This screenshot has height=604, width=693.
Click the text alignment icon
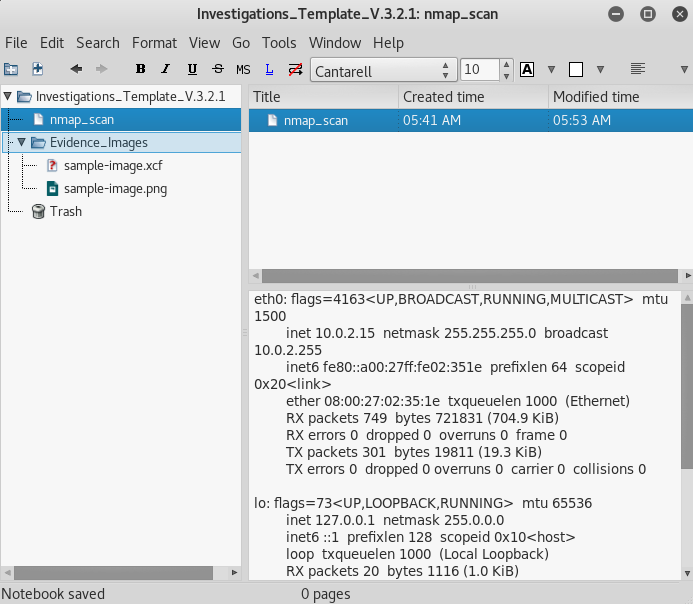637,69
